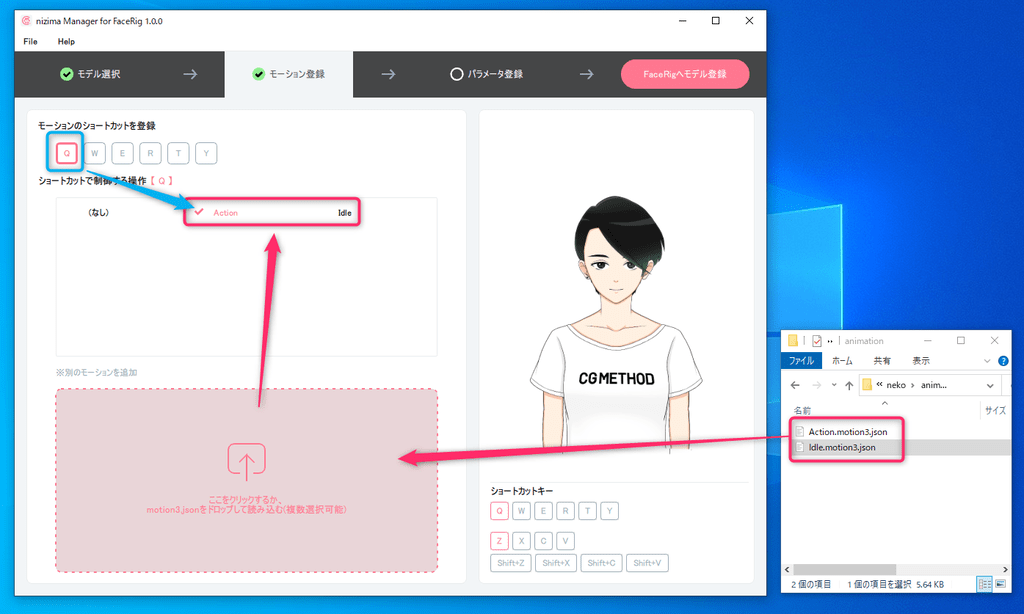Select the Idle motion option
The width and height of the screenshot is (1024, 614).
pos(343,212)
